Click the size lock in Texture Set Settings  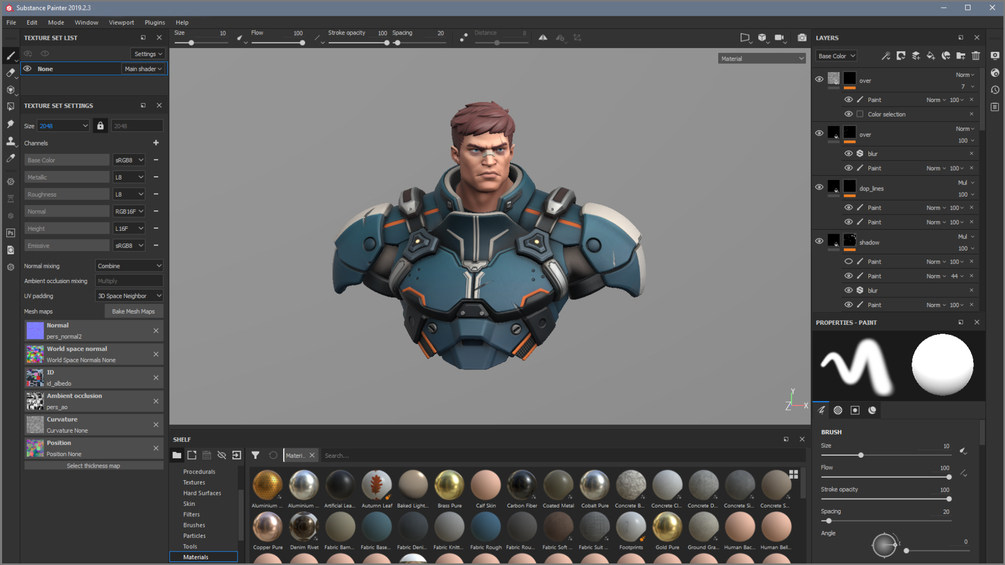(x=100, y=126)
